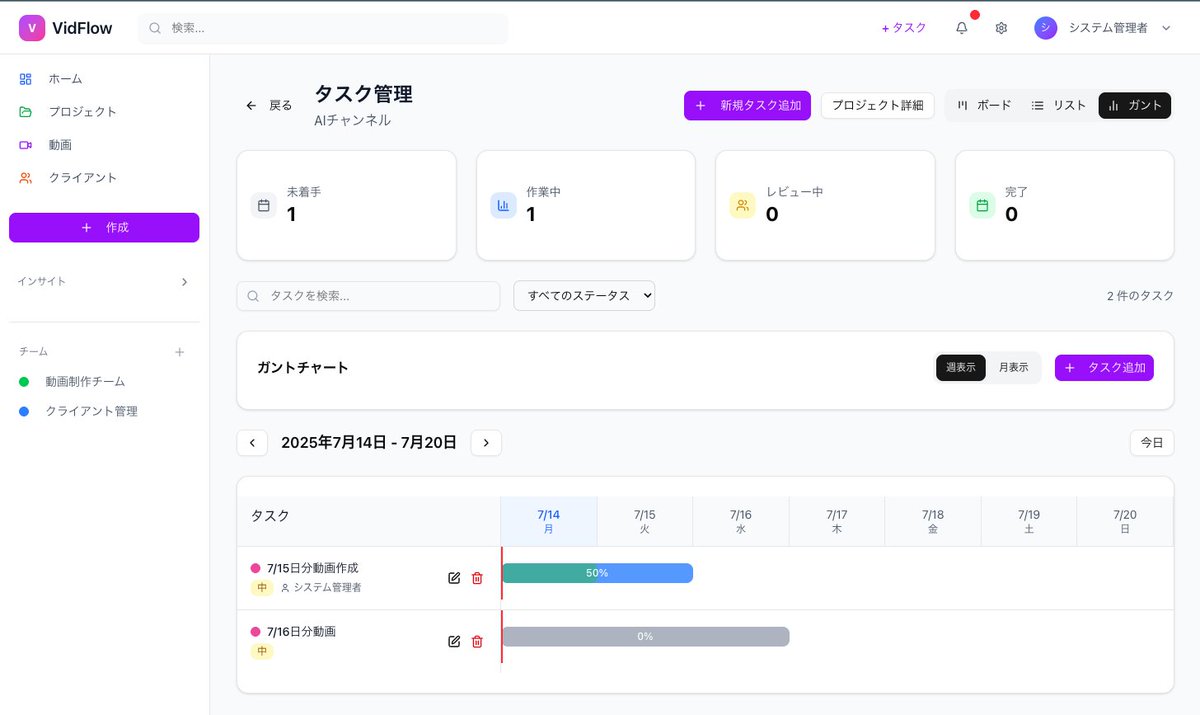Switch to ボード view
Viewport: 1200px width, 715px height.
984,105
